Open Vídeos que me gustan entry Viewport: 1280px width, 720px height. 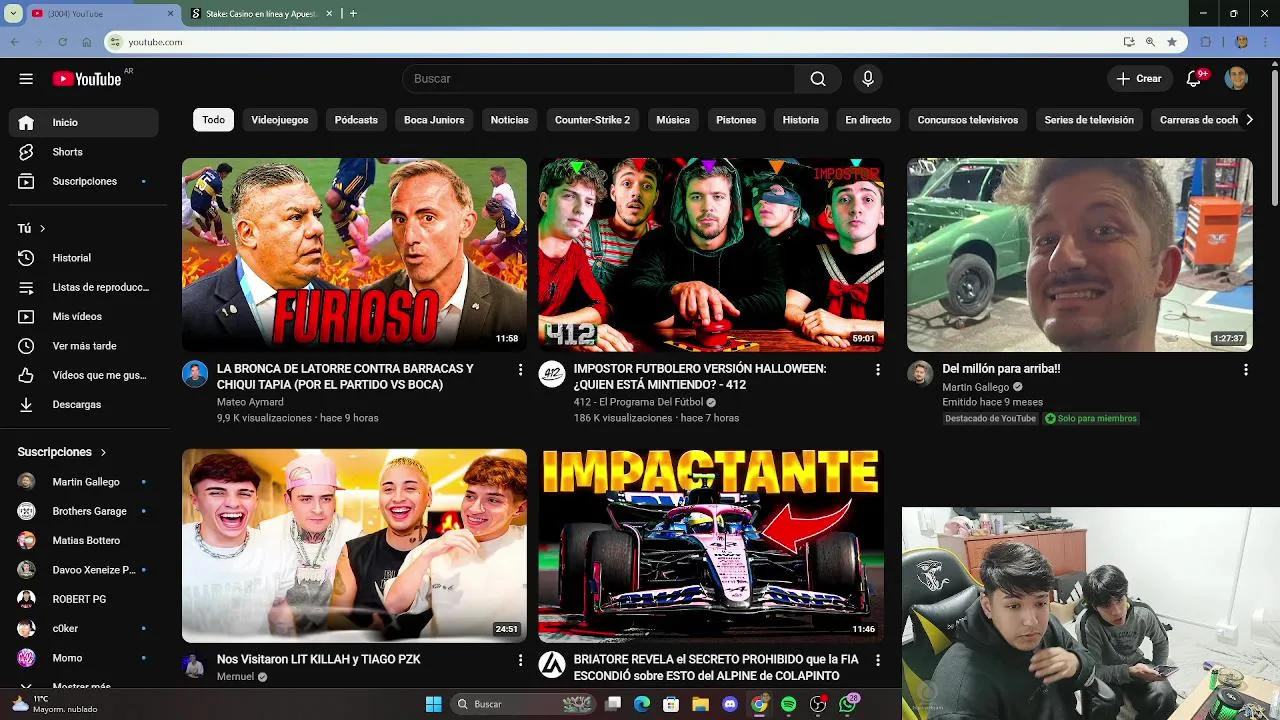pyautogui.click(x=83, y=375)
